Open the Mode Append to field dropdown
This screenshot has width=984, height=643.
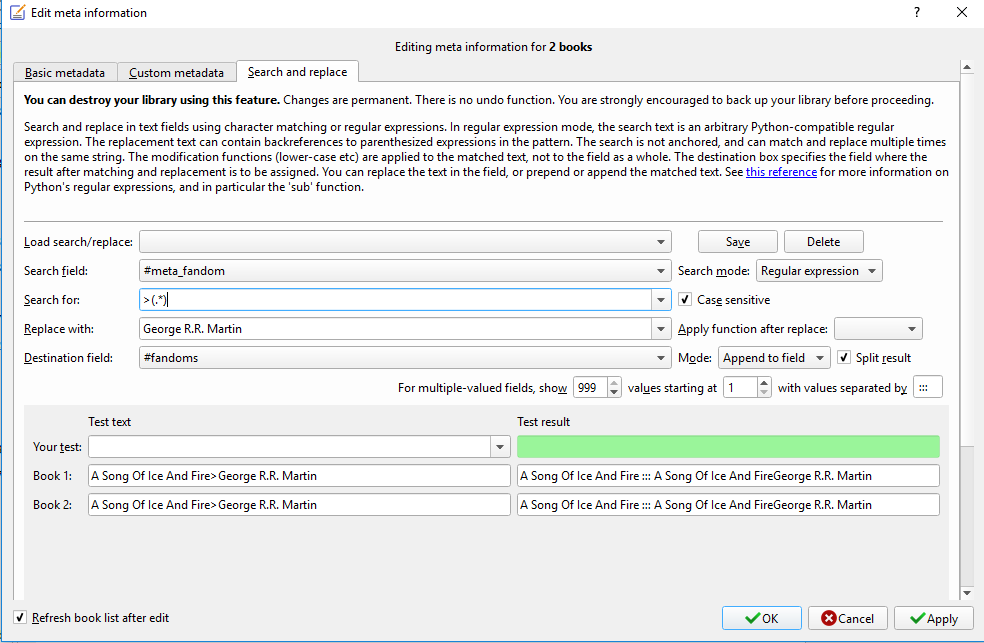(774, 358)
